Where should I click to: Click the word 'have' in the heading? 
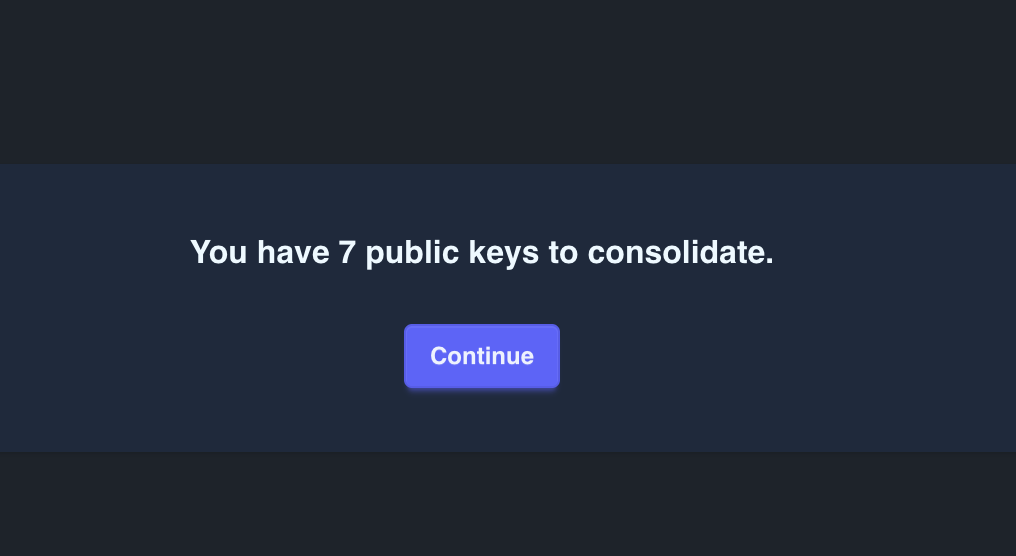pyautogui.click(x=293, y=252)
